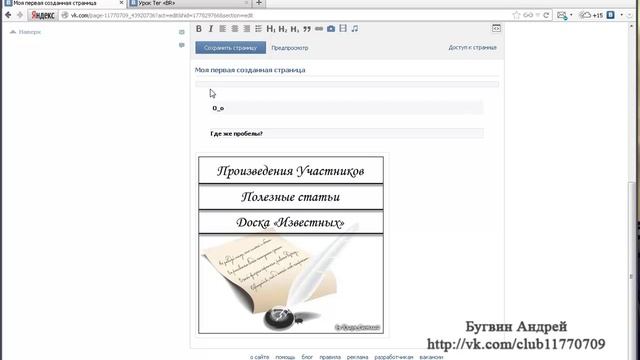Screen dimensions: 640x360
Task: Open the chat bubble icon in sidebar
Action: tap(182, 45)
